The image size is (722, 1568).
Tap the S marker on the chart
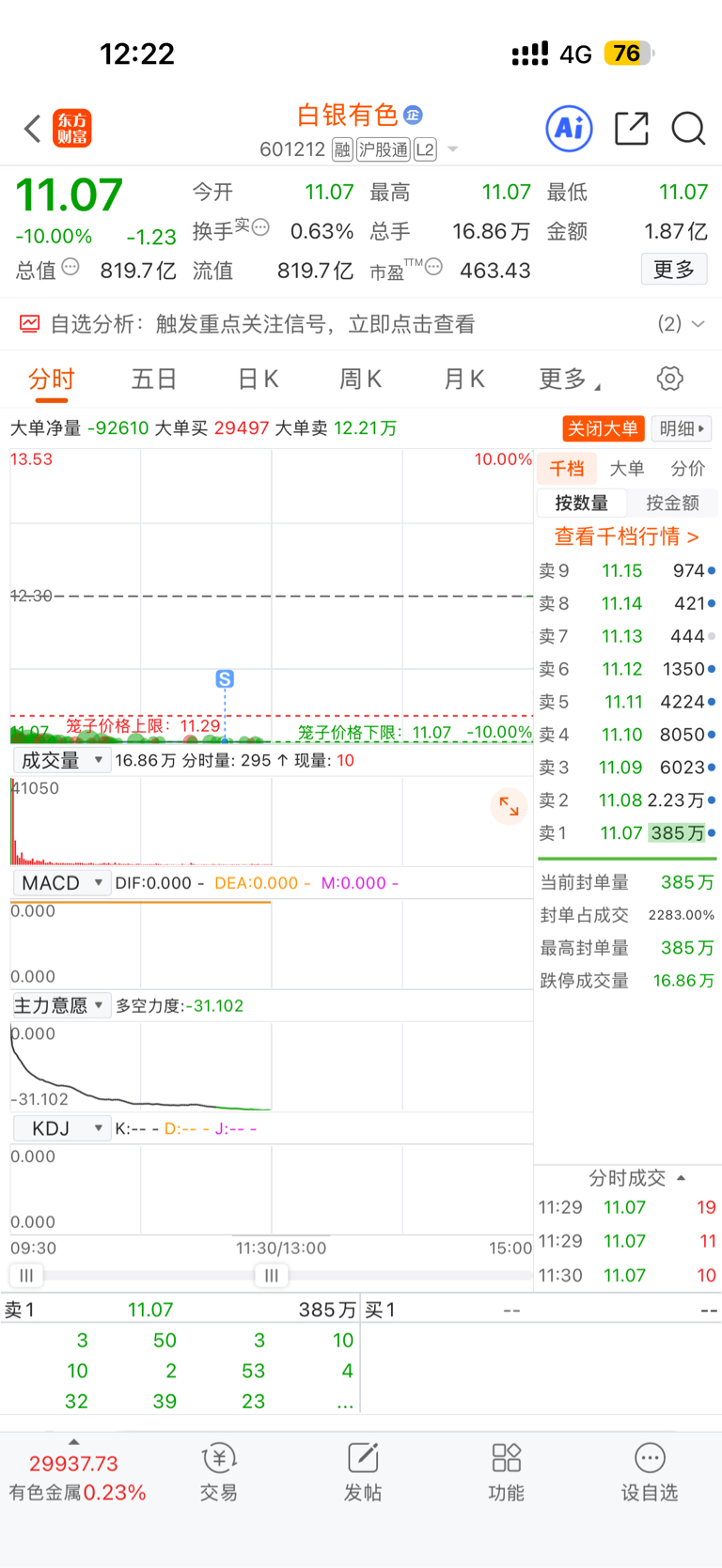(225, 679)
